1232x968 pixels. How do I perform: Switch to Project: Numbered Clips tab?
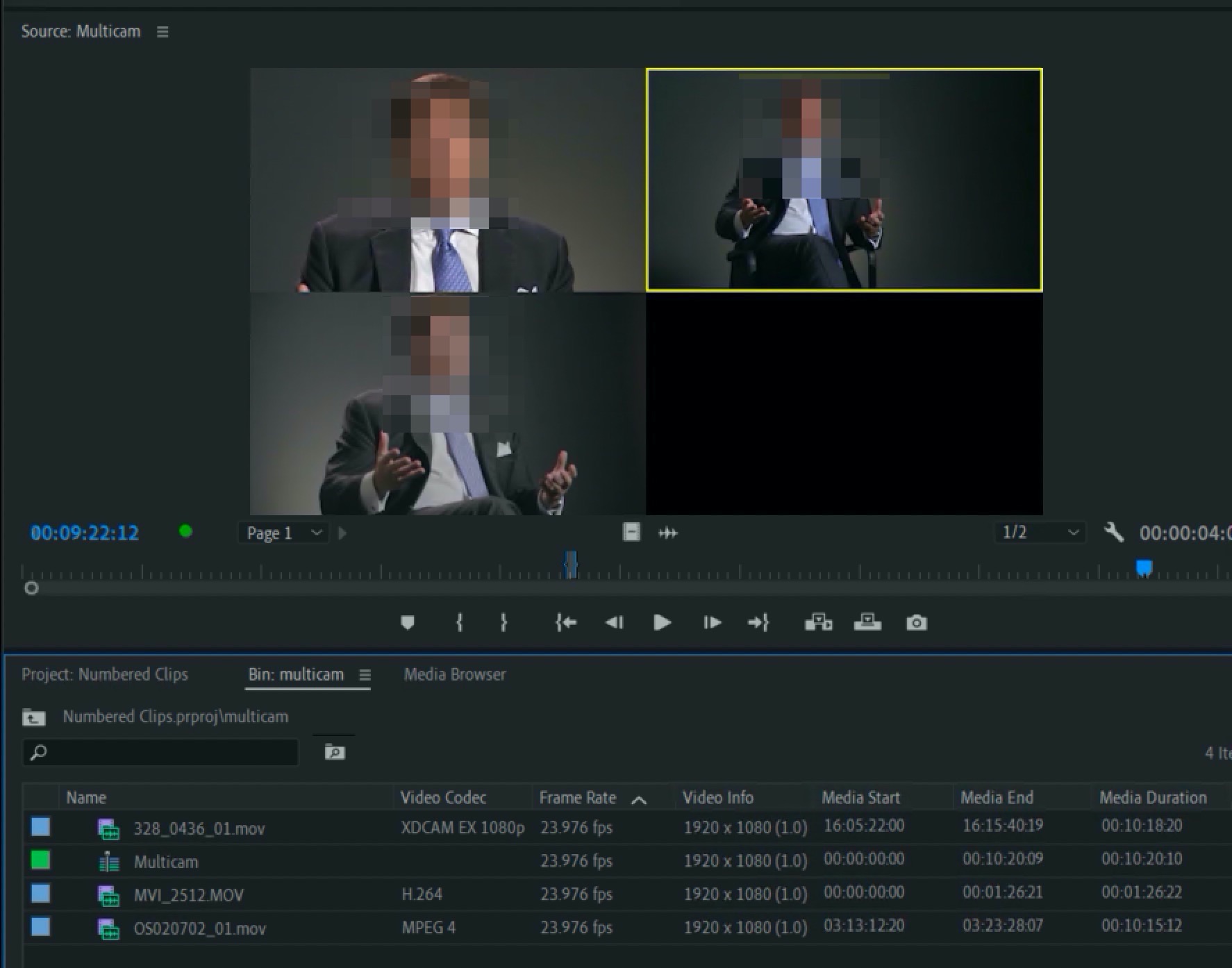[105, 675]
